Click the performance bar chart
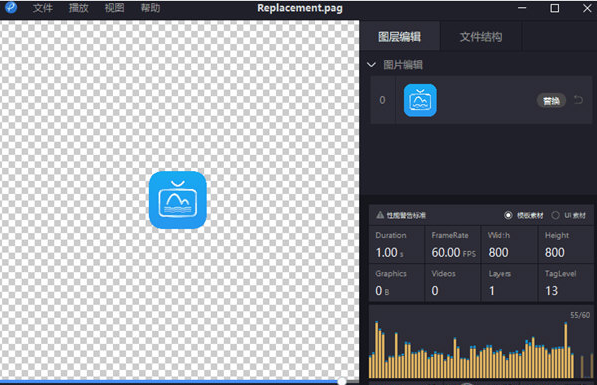The image size is (597, 385). point(481,350)
